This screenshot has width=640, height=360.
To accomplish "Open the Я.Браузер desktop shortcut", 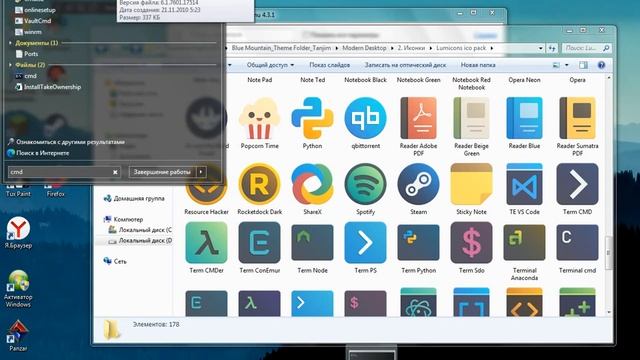I will [18, 233].
